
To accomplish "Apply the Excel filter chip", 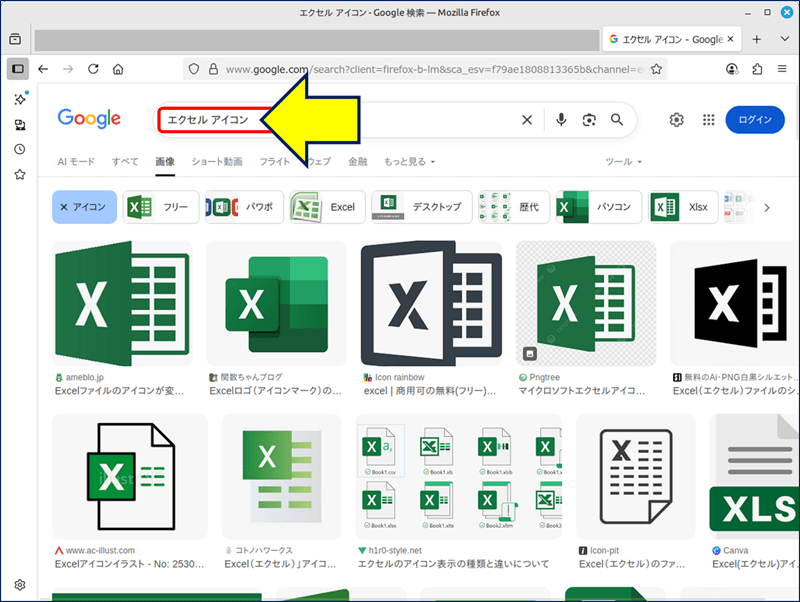I will click(328, 207).
